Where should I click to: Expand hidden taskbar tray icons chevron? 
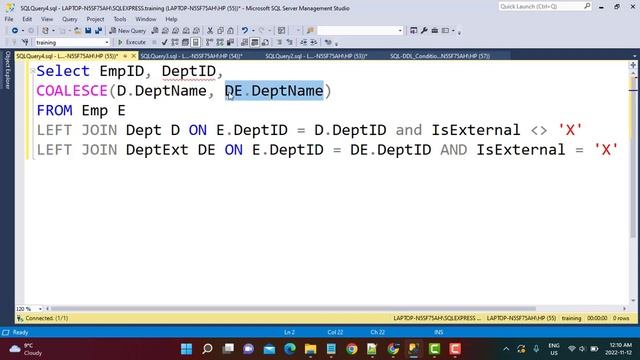tap(506, 349)
